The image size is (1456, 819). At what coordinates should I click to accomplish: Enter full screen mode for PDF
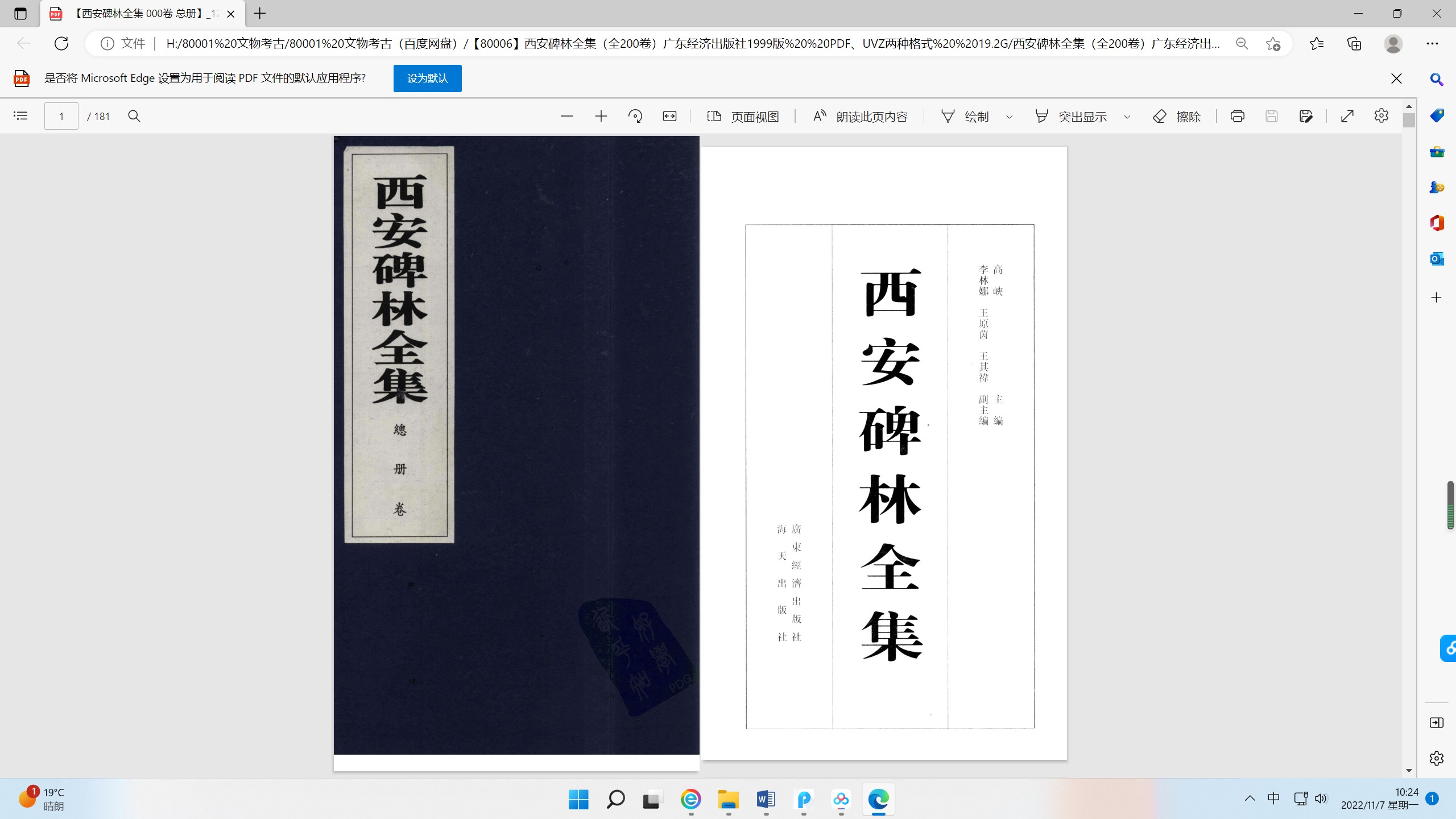point(1347,116)
